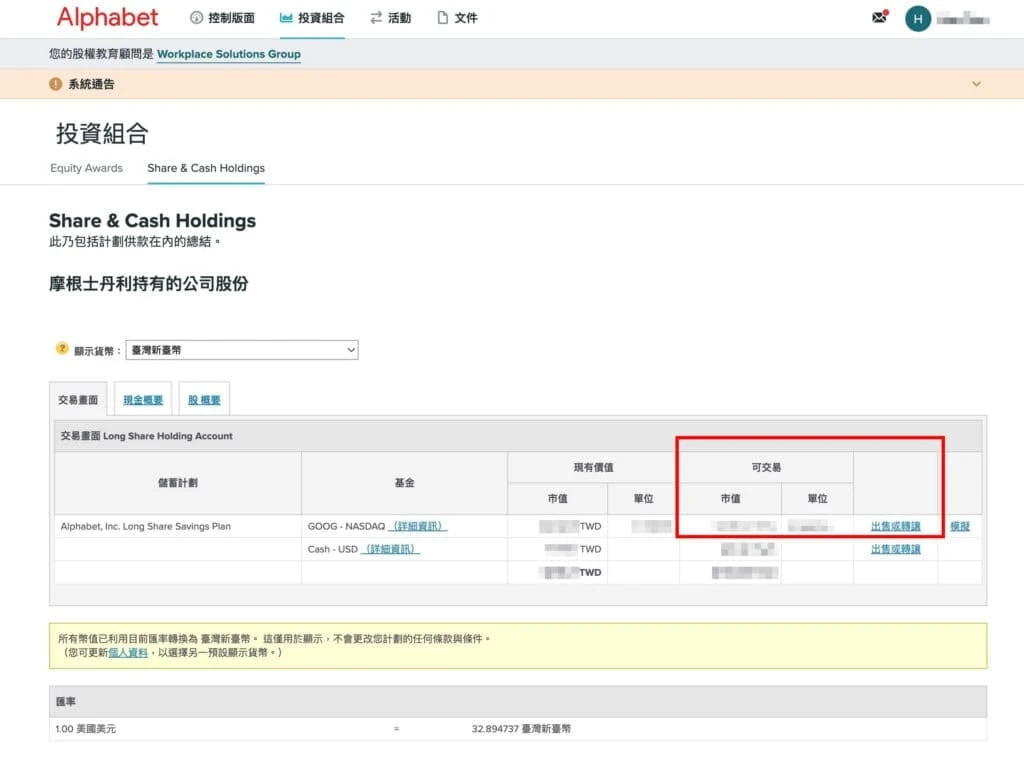Click the 現有價值 column header
1024x758 pixels.
coord(593,467)
